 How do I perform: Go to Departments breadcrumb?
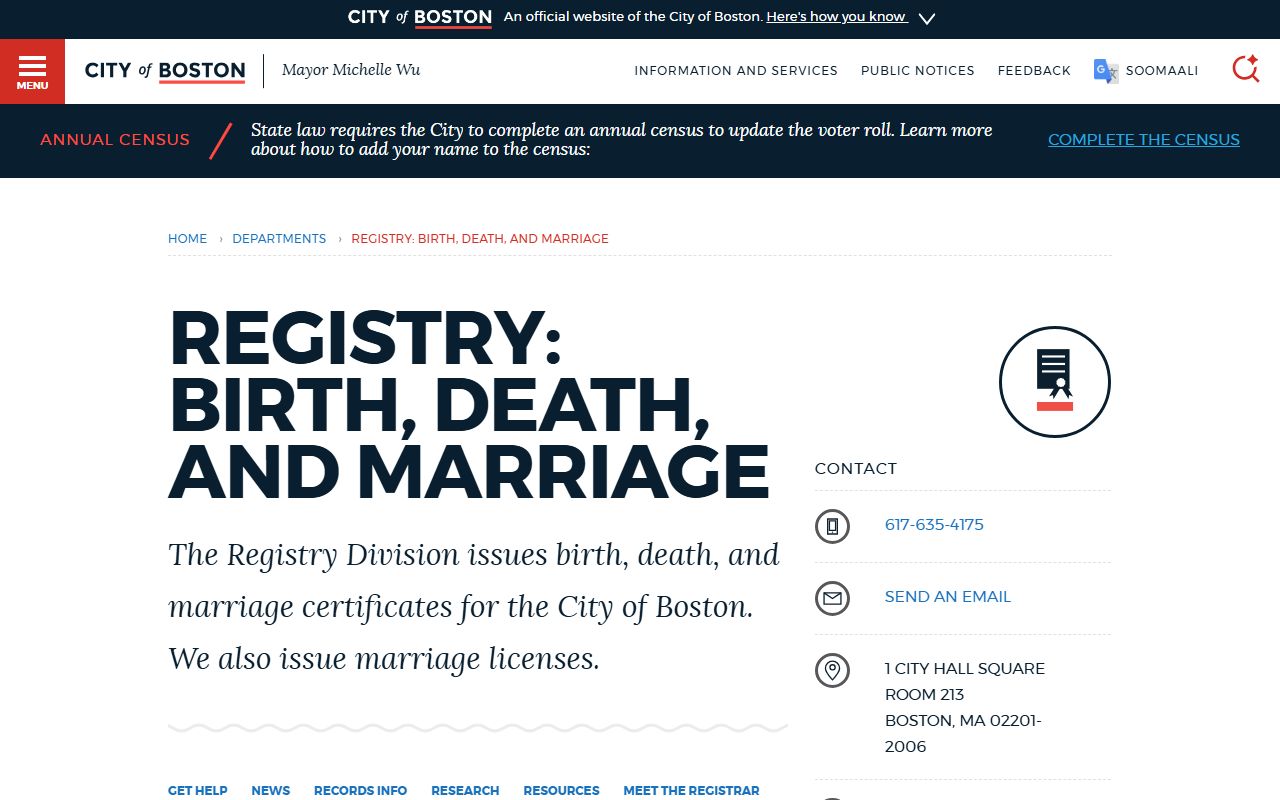(x=279, y=239)
